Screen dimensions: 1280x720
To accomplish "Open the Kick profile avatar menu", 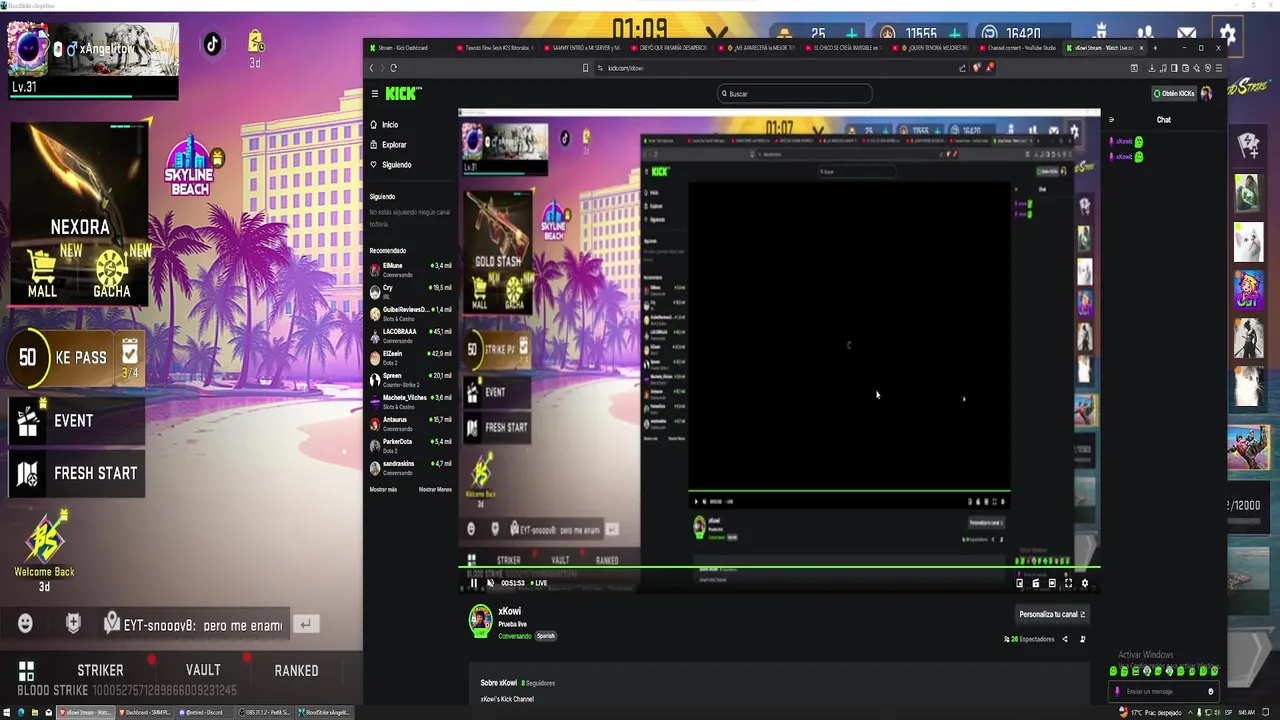I will click(x=1207, y=93).
